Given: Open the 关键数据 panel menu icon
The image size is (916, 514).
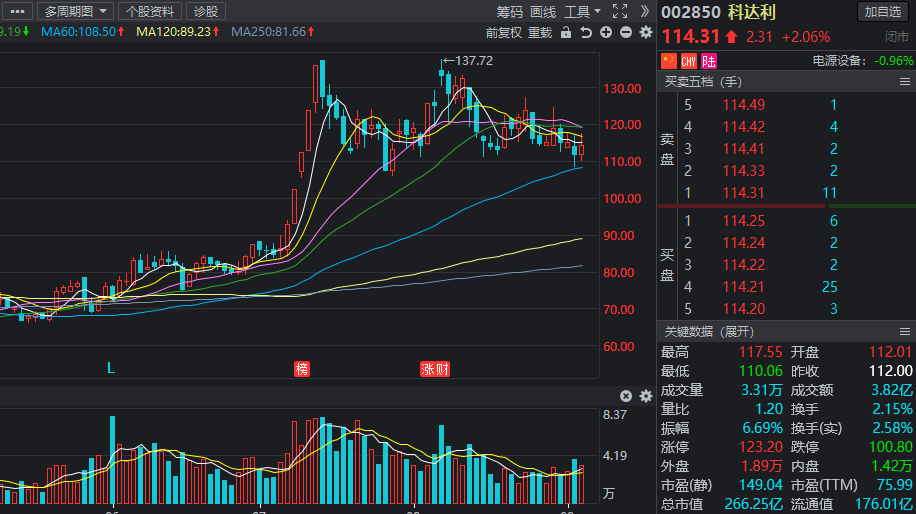Looking at the screenshot, I should tap(904, 332).
